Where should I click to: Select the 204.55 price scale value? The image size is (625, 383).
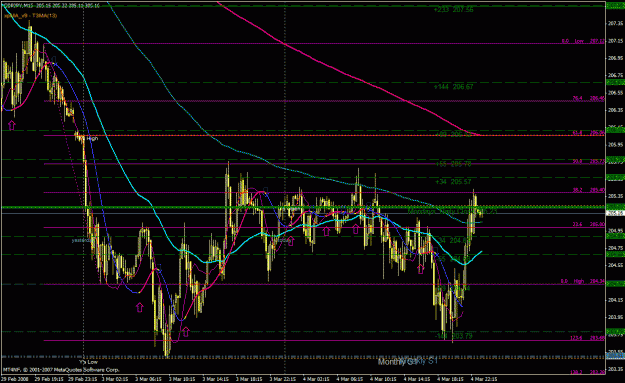click(616, 265)
